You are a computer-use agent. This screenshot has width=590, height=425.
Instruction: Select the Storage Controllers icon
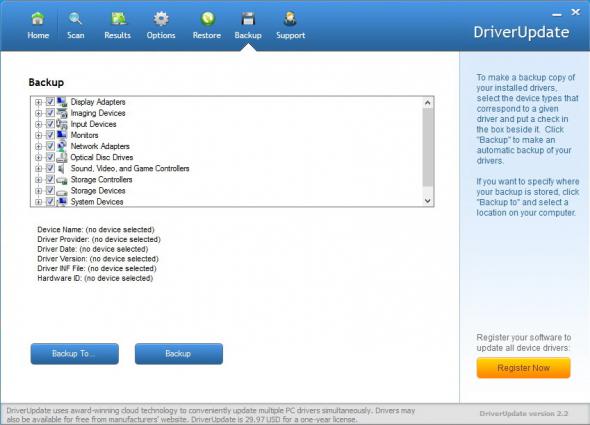coord(62,180)
